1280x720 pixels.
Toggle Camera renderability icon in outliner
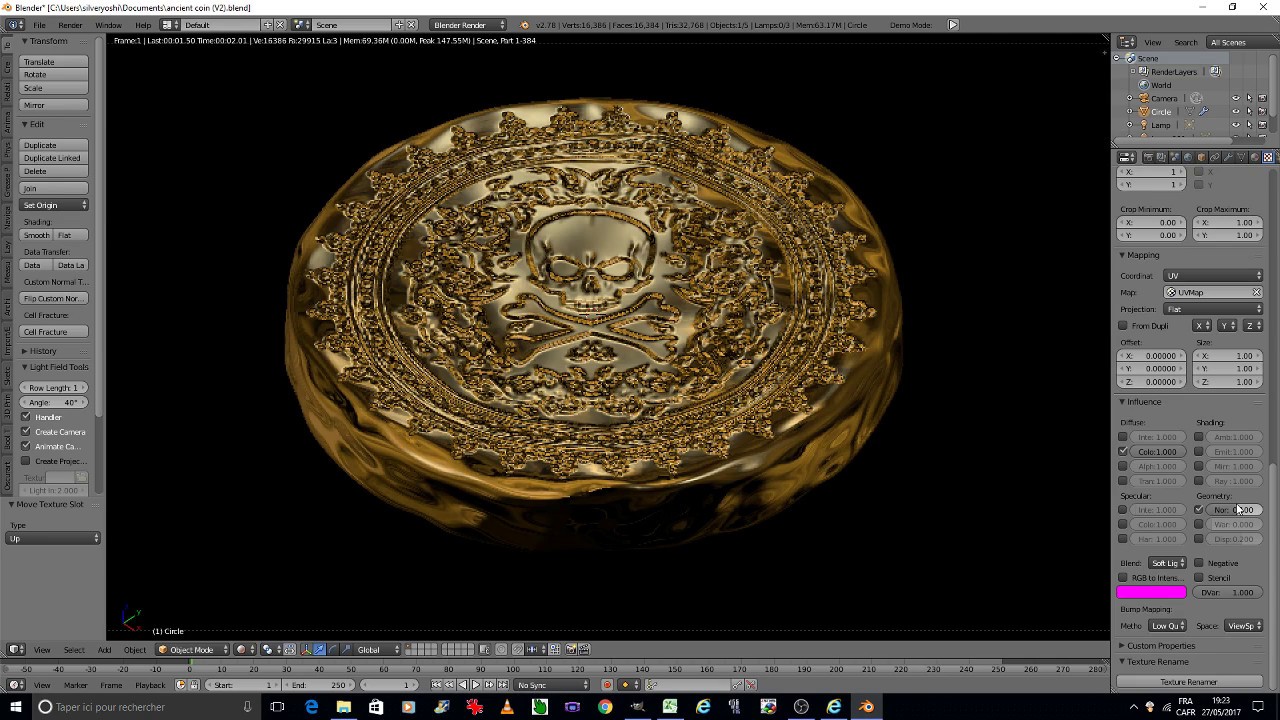1262,98
